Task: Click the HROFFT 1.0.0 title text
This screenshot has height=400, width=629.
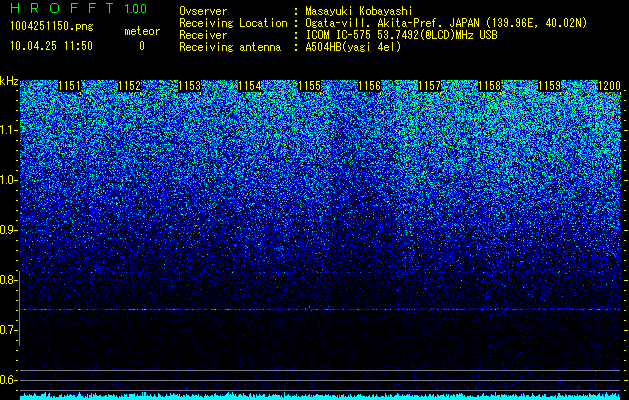Action: point(79,8)
